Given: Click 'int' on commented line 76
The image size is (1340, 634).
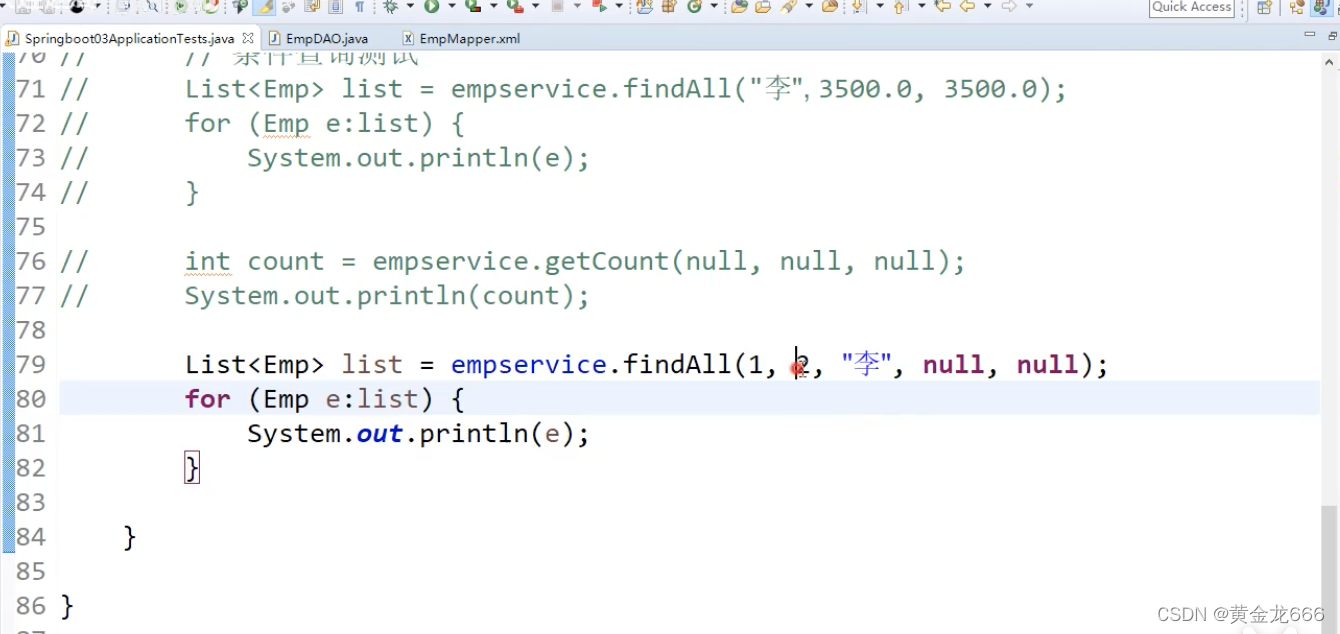Looking at the screenshot, I should (x=207, y=261).
